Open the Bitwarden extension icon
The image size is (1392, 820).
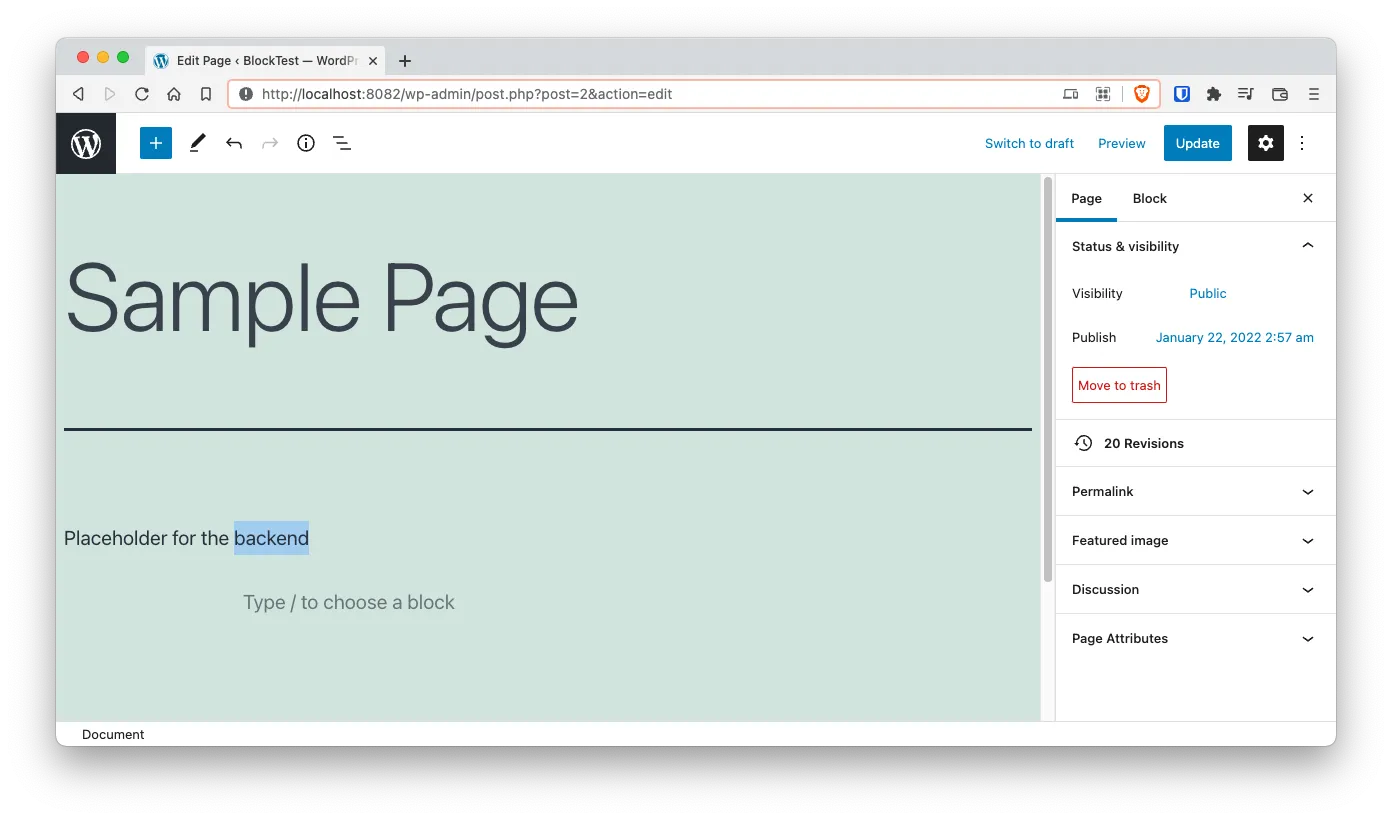(x=1181, y=94)
